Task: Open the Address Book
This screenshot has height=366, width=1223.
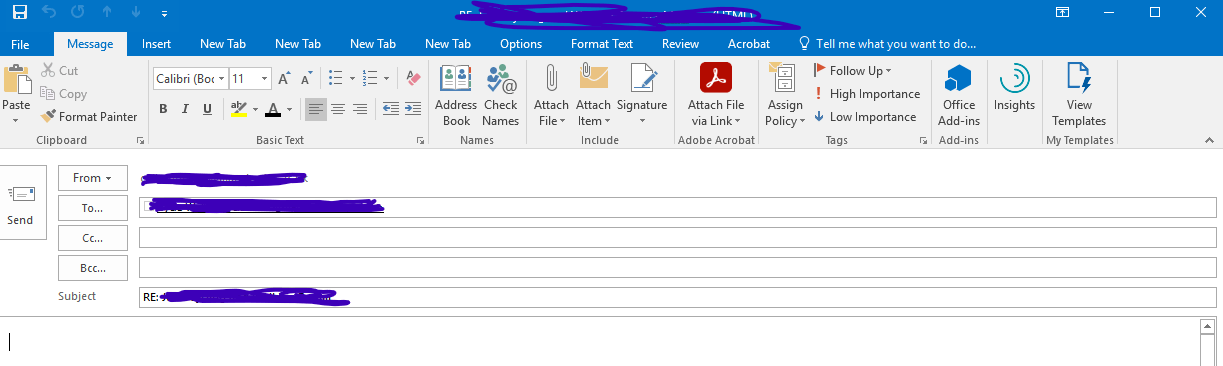Action: pos(456,96)
